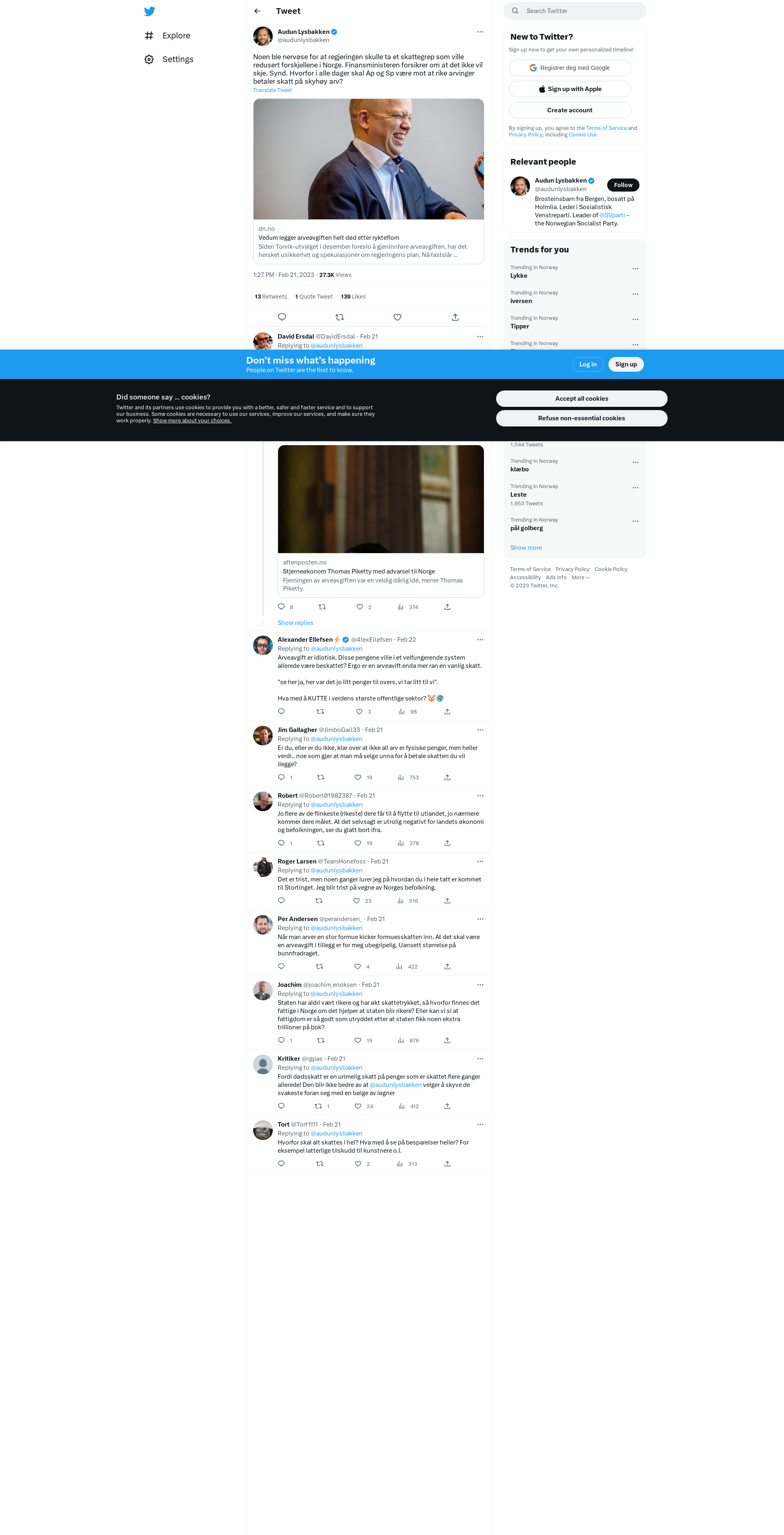The width and height of the screenshot is (784, 1535).
Task: Open Show more about your choices link
Action: (192, 421)
